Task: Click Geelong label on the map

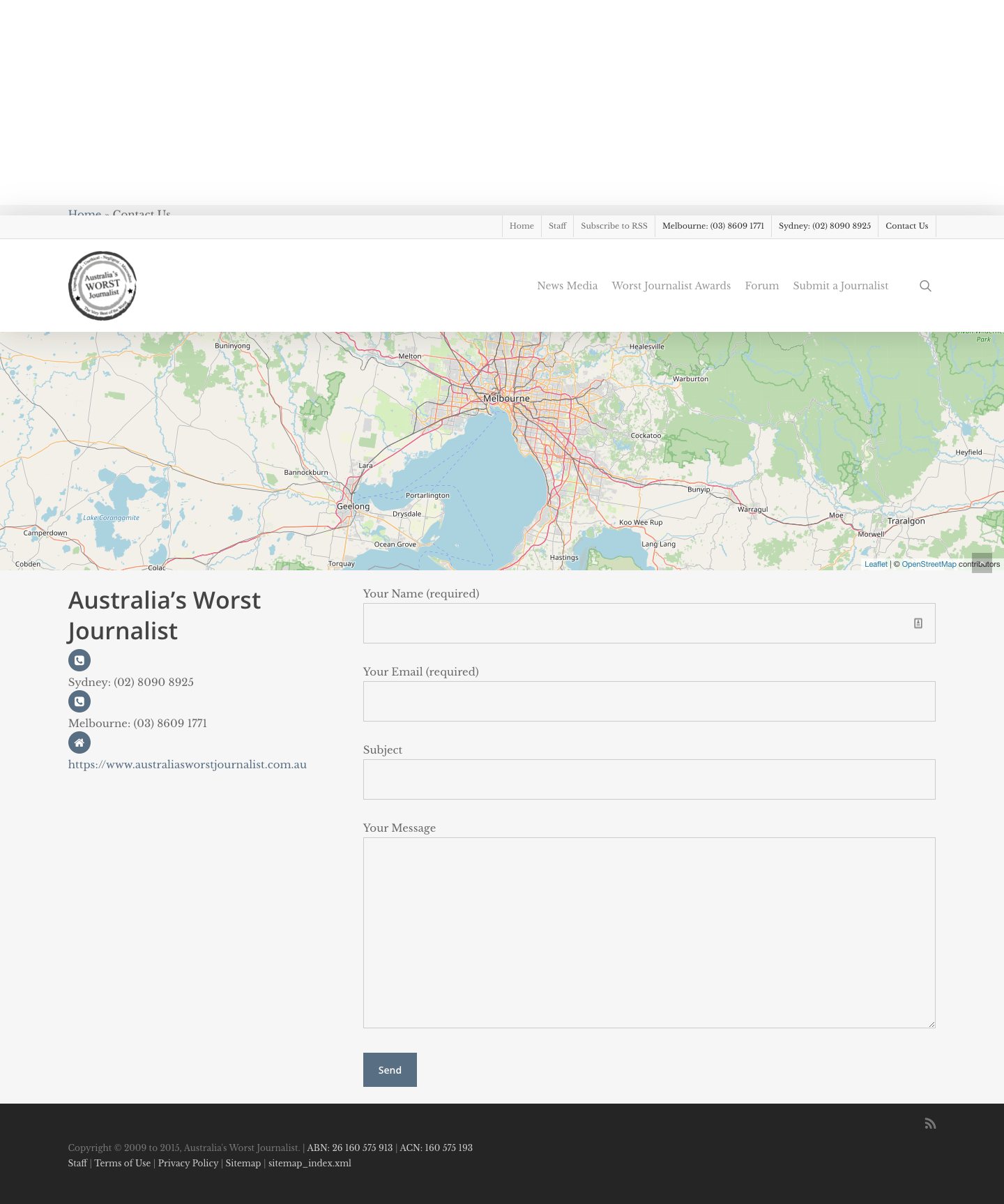Action: pyautogui.click(x=353, y=507)
